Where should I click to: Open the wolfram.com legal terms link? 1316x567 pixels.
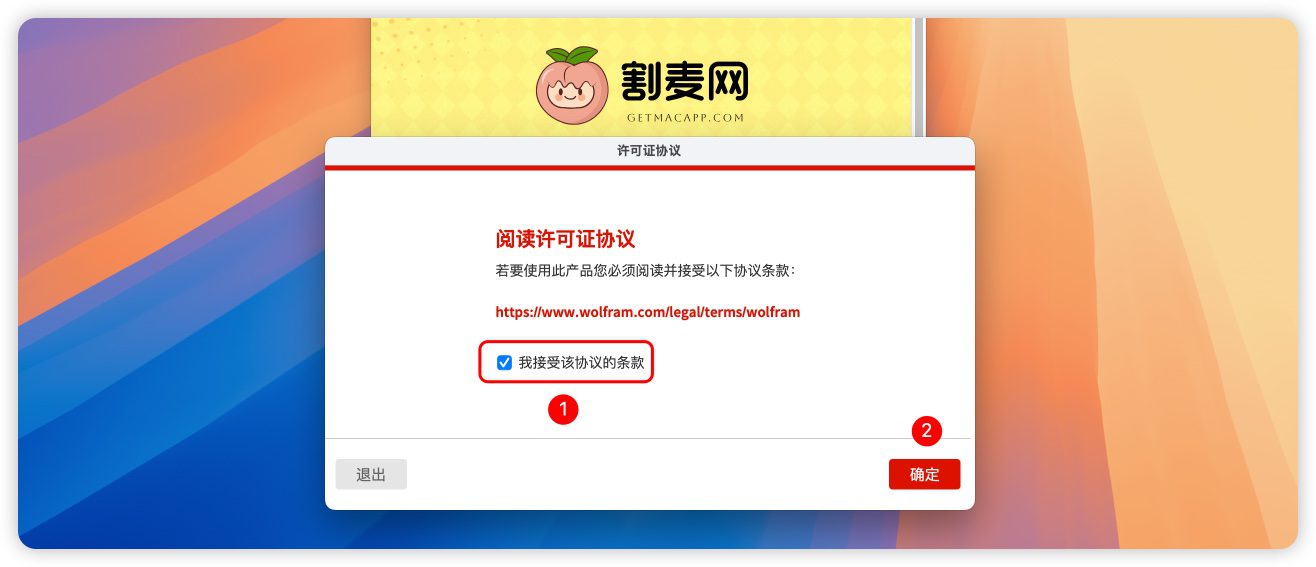pyautogui.click(x=647, y=312)
